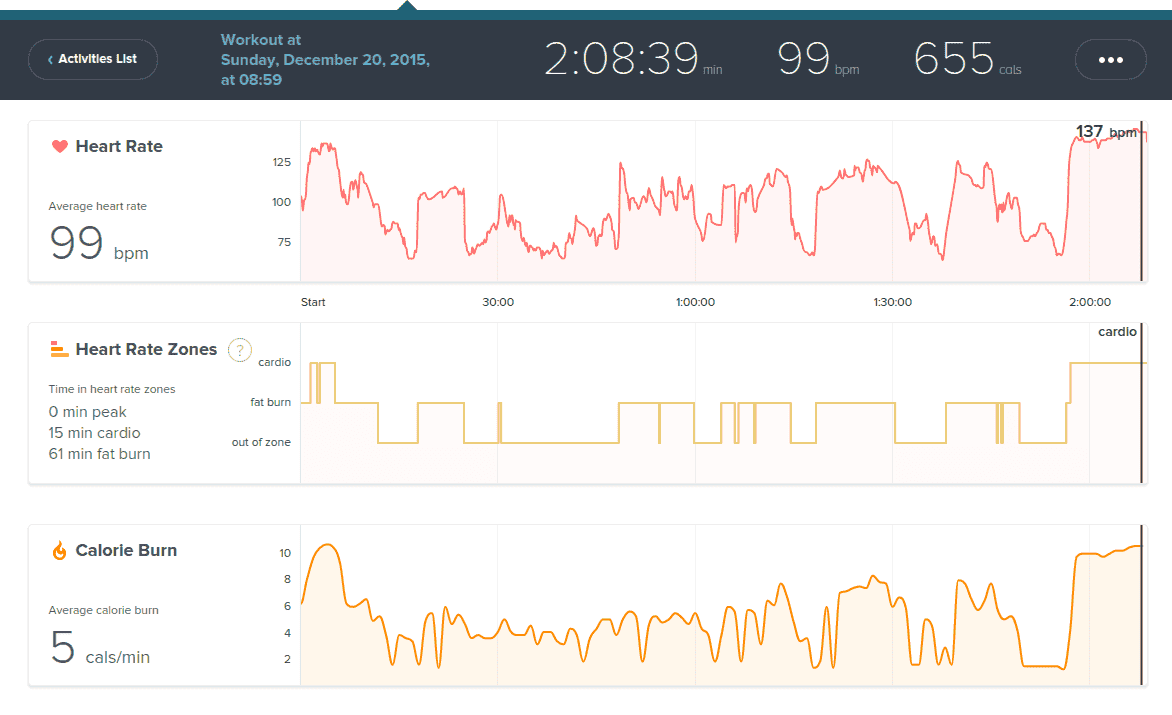This screenshot has width=1172, height=715.
Task: Select the 1:30:00 time axis marker
Action: coord(892,302)
